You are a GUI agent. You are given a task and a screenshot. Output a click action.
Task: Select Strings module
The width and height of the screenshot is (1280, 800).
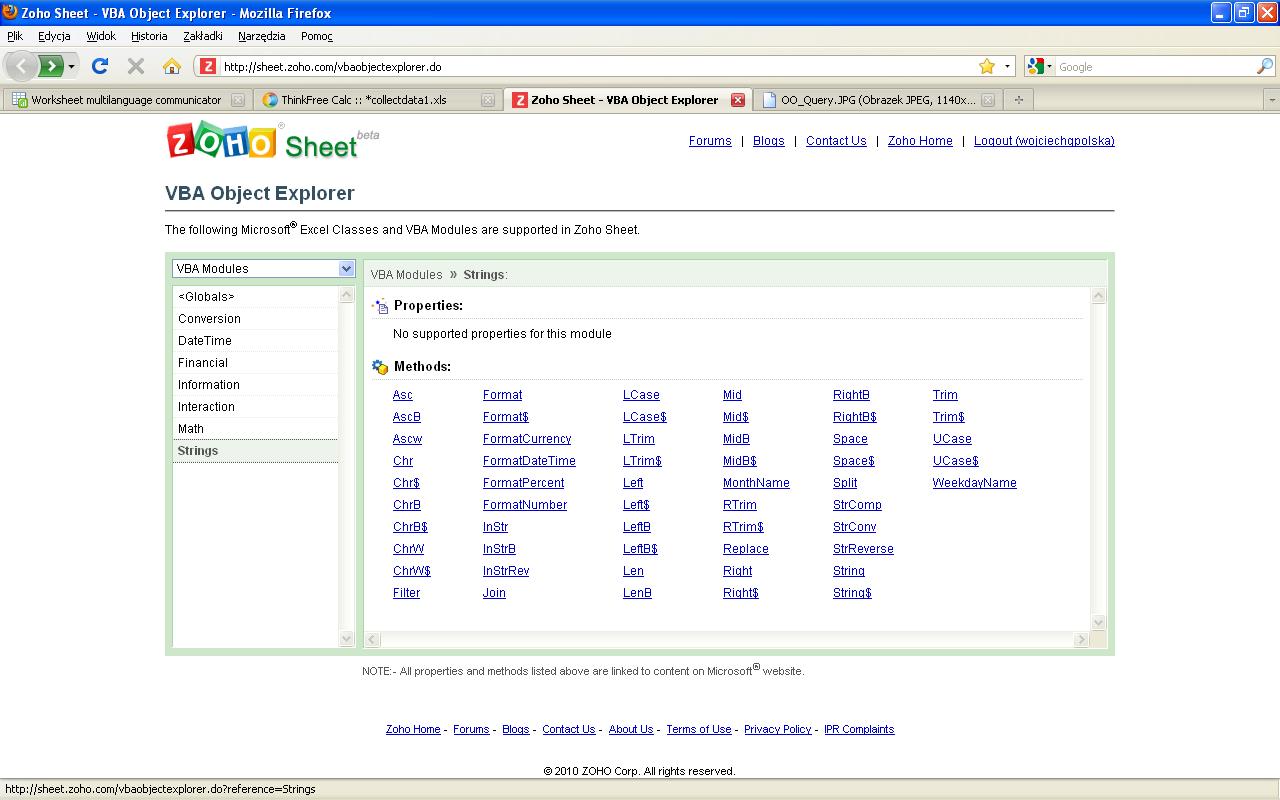coord(255,451)
